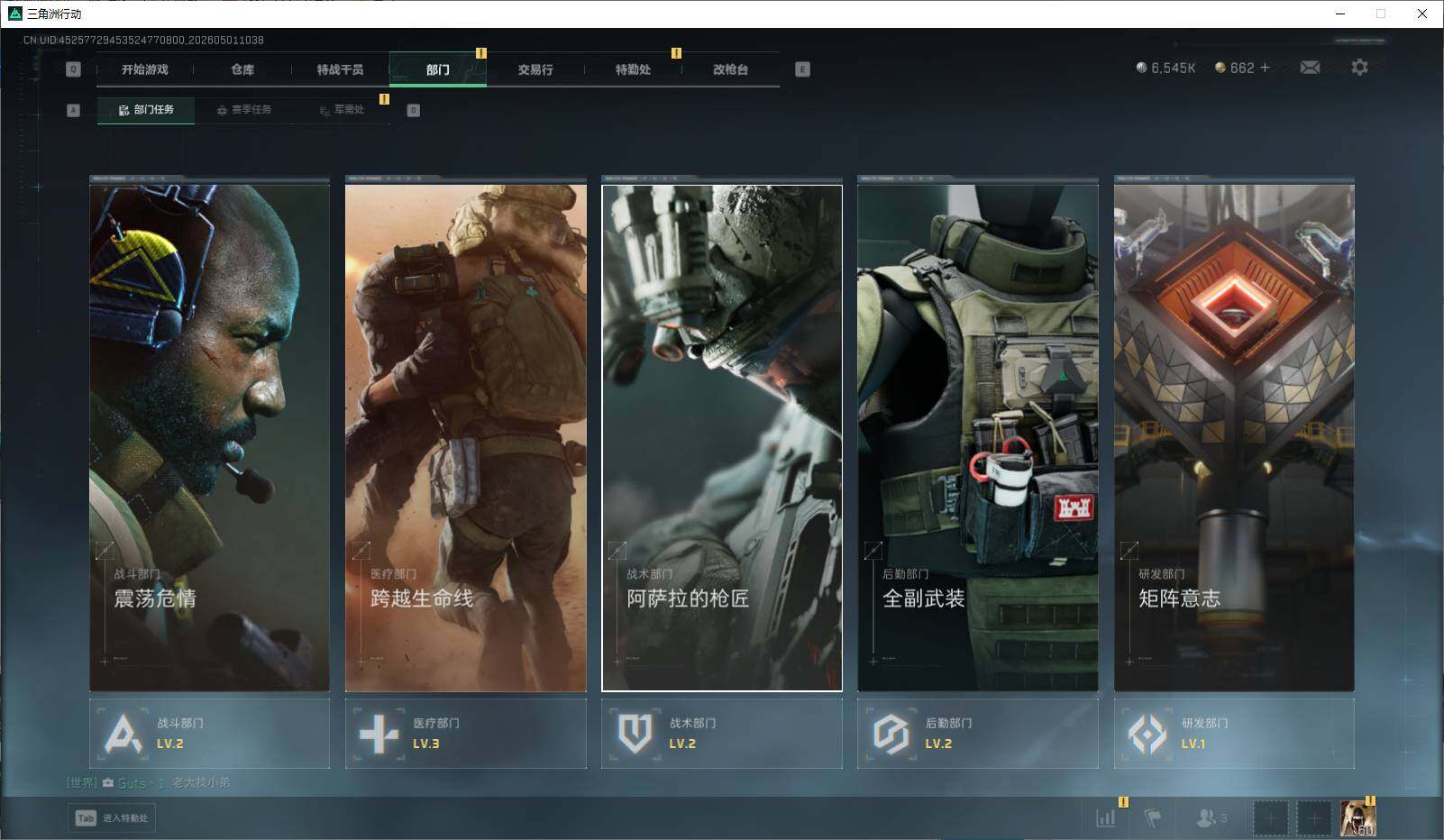Select the 震荡危情 mission card

[209, 436]
